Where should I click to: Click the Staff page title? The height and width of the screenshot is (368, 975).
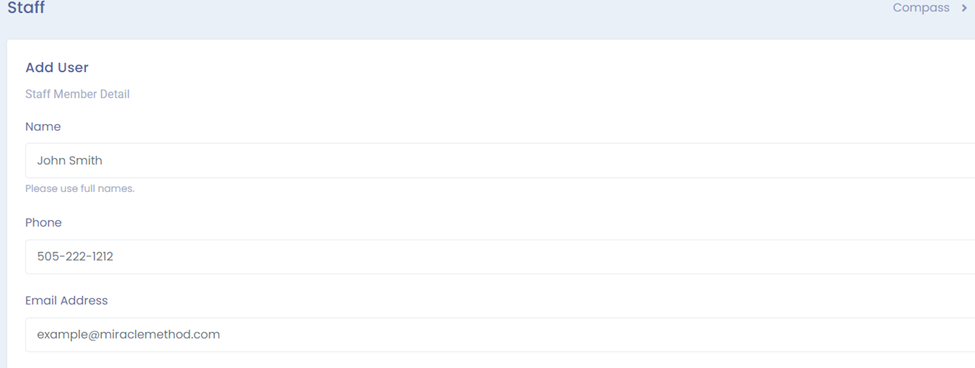(x=26, y=8)
